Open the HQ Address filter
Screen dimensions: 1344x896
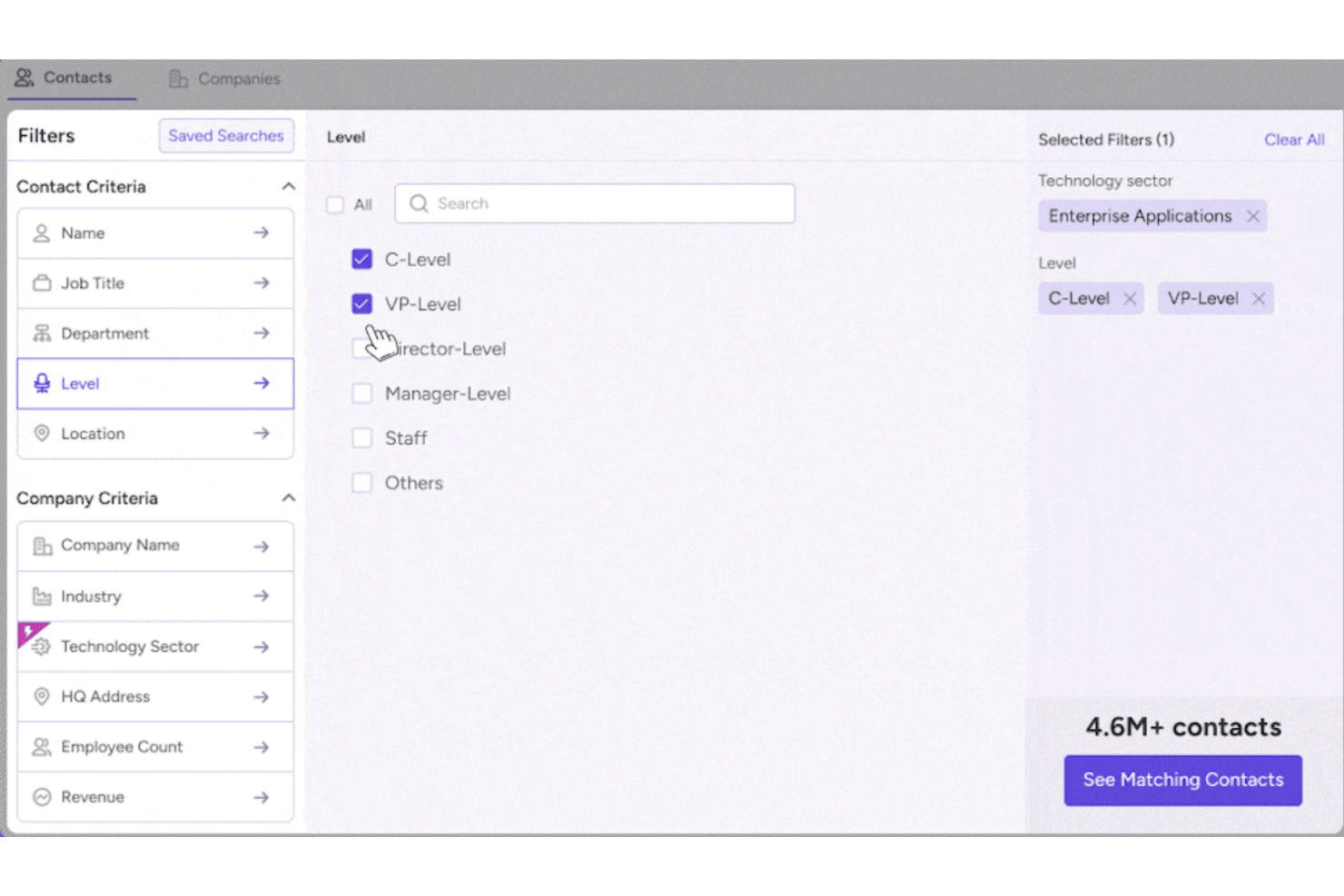coord(155,696)
